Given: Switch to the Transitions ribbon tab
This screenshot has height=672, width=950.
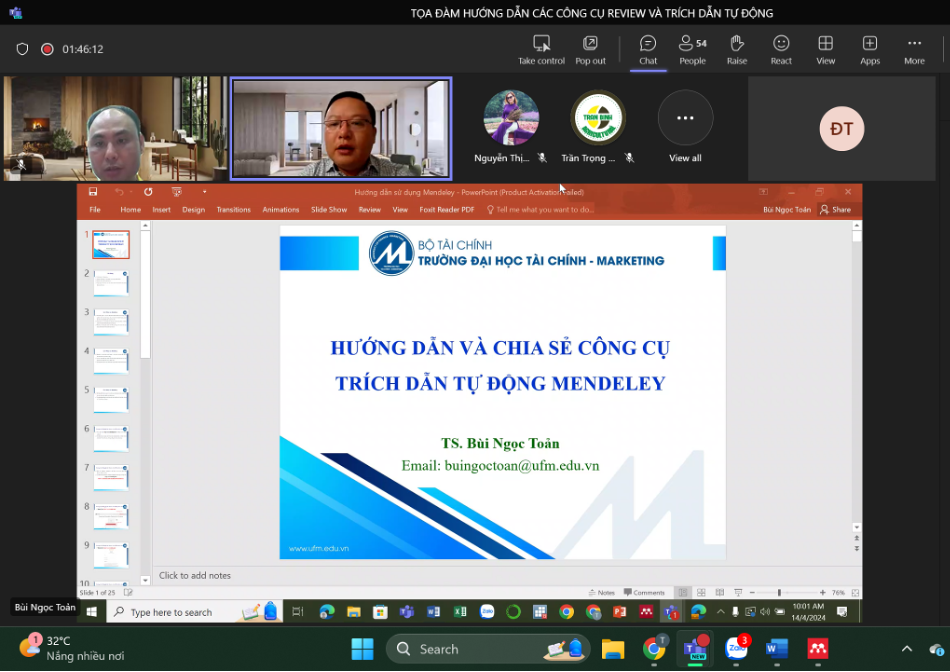Looking at the screenshot, I should (233, 210).
